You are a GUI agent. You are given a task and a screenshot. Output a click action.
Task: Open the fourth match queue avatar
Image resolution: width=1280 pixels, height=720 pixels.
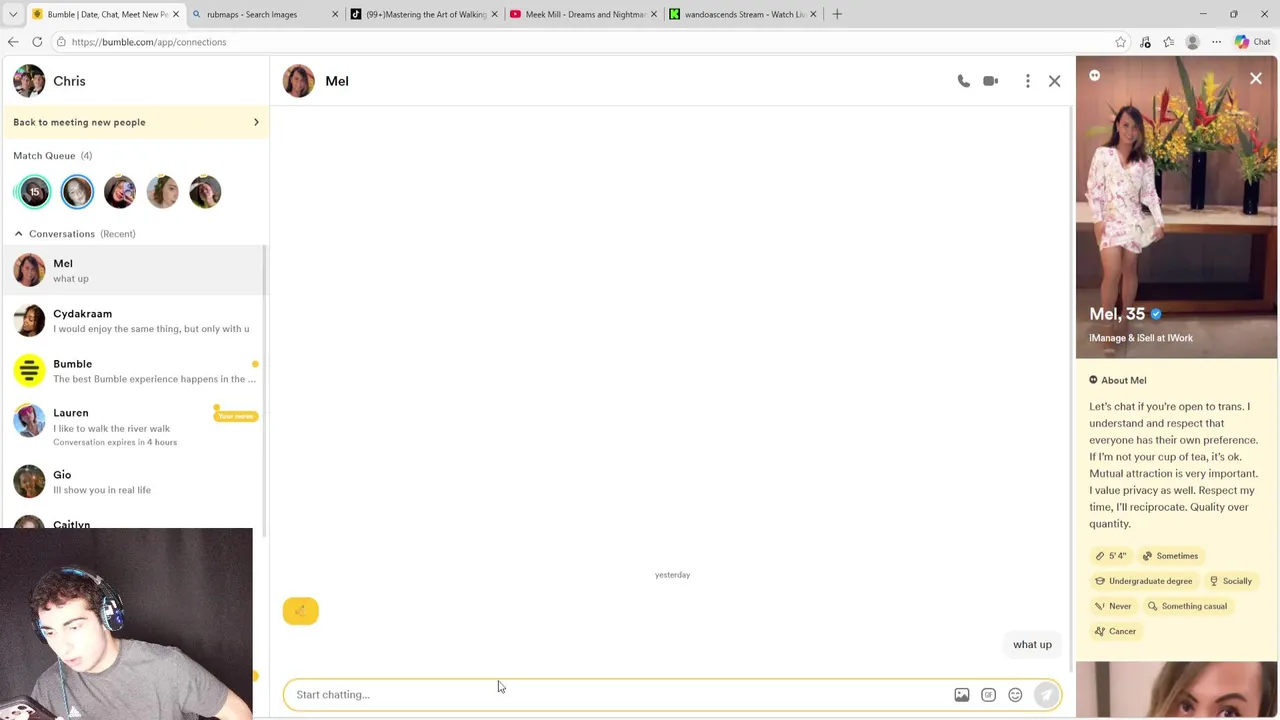[x=162, y=192]
